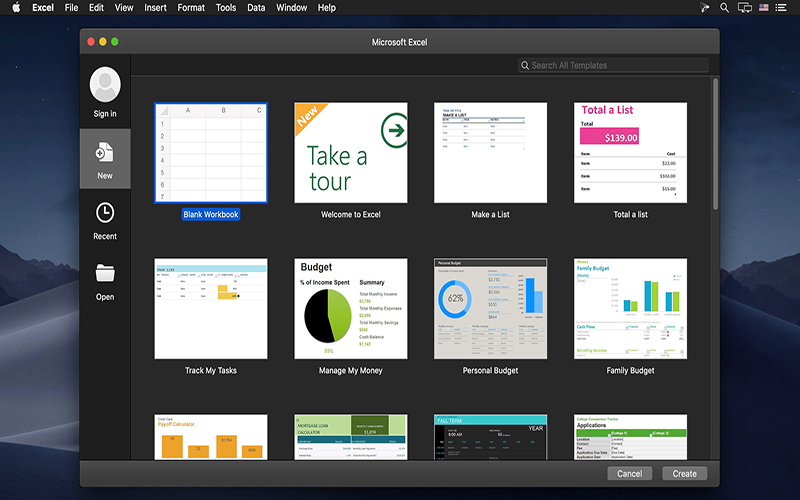The width and height of the screenshot is (800, 500).
Task: Click the 'New' sidebar label
Action: point(105,176)
